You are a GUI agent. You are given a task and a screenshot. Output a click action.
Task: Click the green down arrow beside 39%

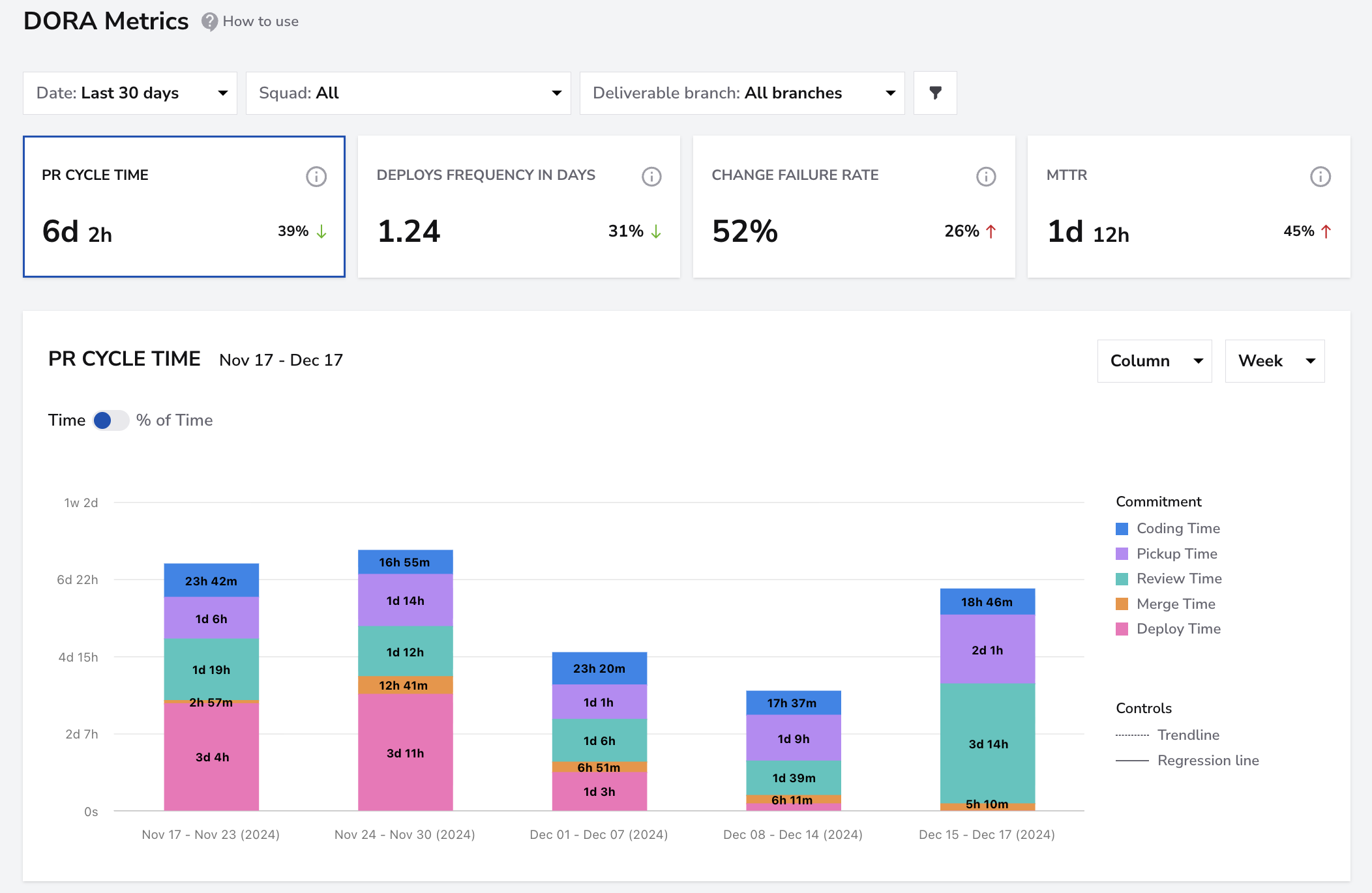tap(321, 231)
